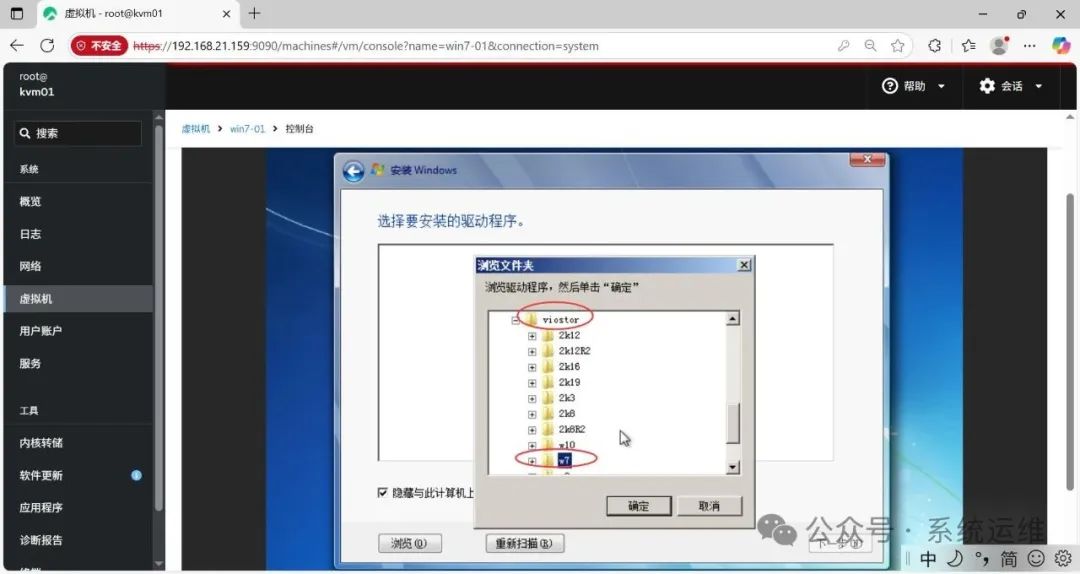Expand the 2k12R2 folder node
The image size is (1080, 574).
pyautogui.click(x=532, y=351)
